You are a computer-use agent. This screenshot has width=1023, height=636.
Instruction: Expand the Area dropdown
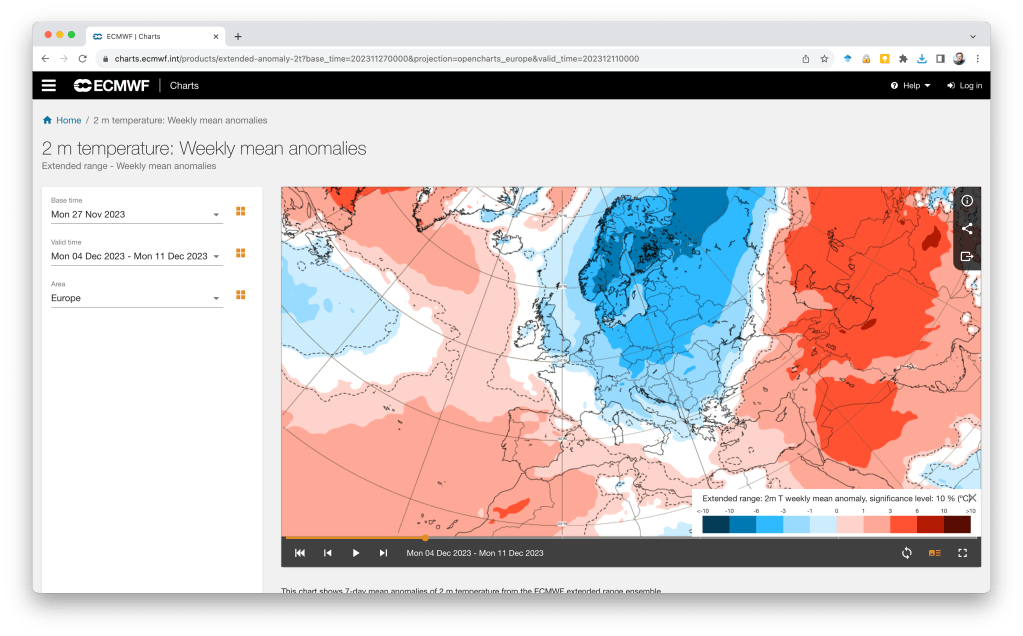click(x=216, y=299)
